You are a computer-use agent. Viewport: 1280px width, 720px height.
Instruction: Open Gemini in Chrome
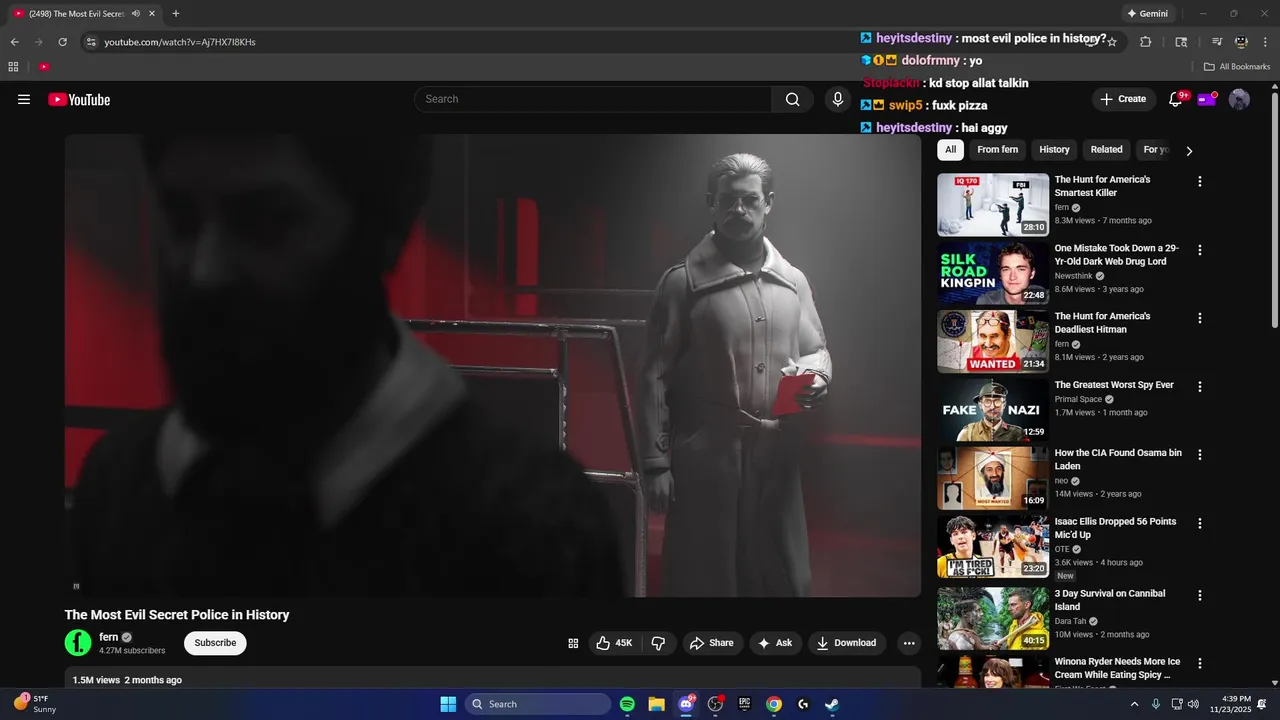click(x=1147, y=14)
